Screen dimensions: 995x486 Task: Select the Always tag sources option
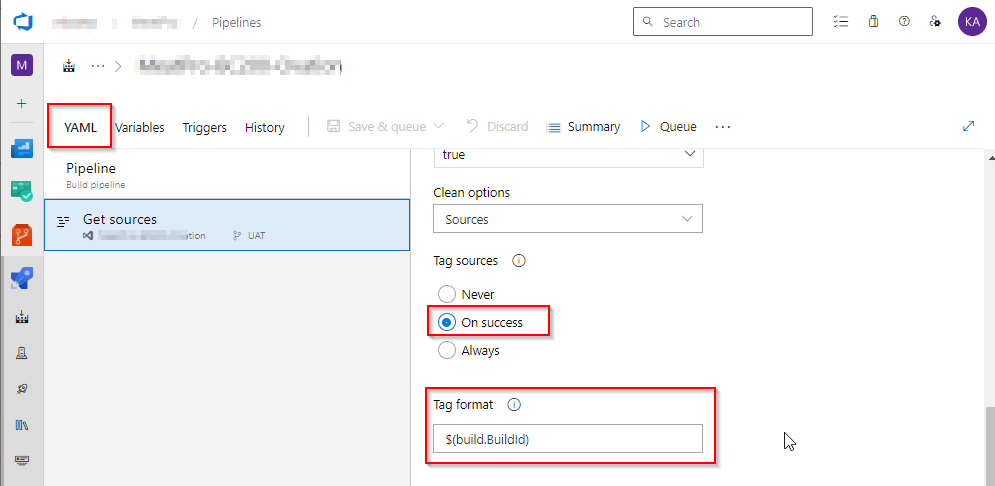click(448, 350)
